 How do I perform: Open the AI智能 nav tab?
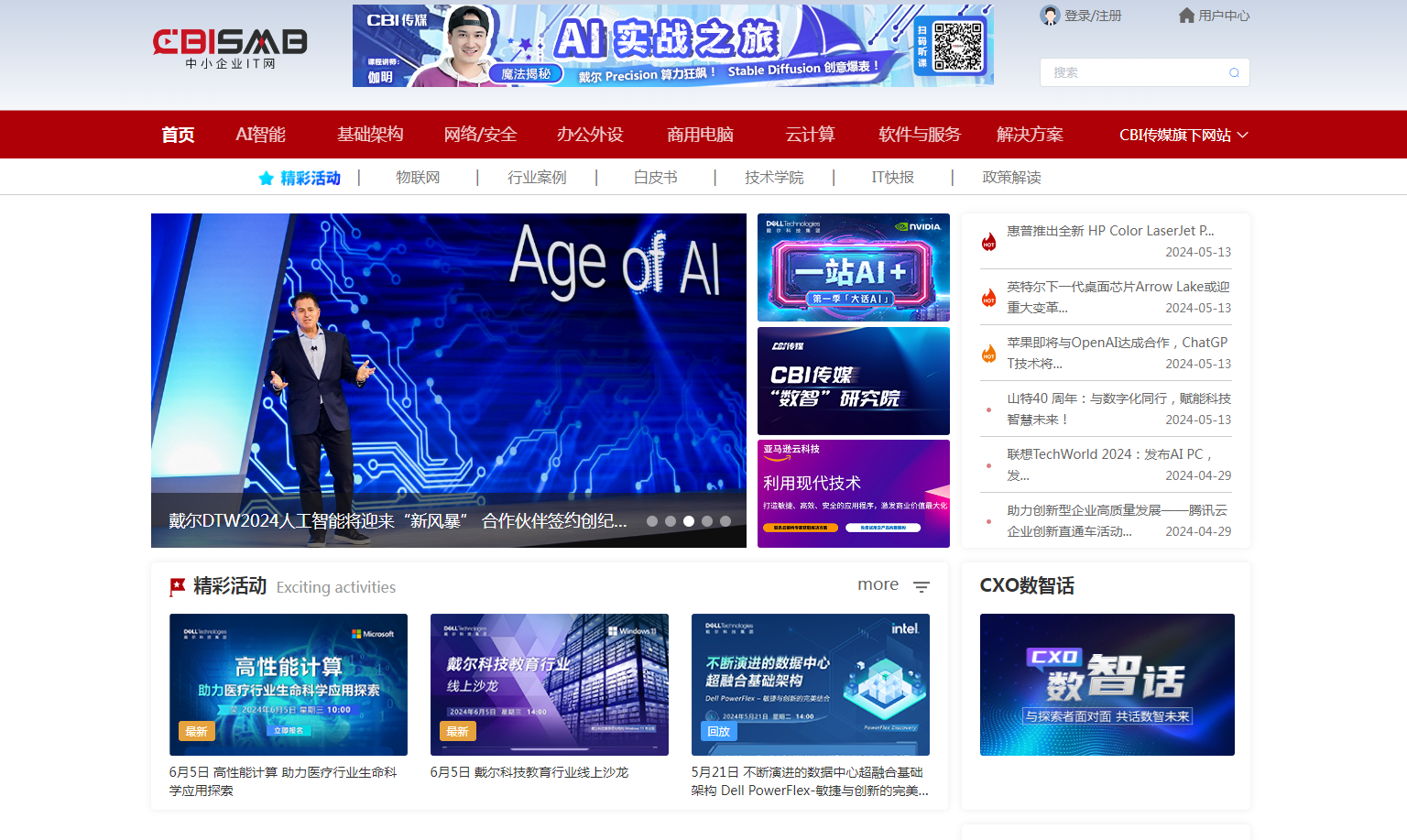260,135
